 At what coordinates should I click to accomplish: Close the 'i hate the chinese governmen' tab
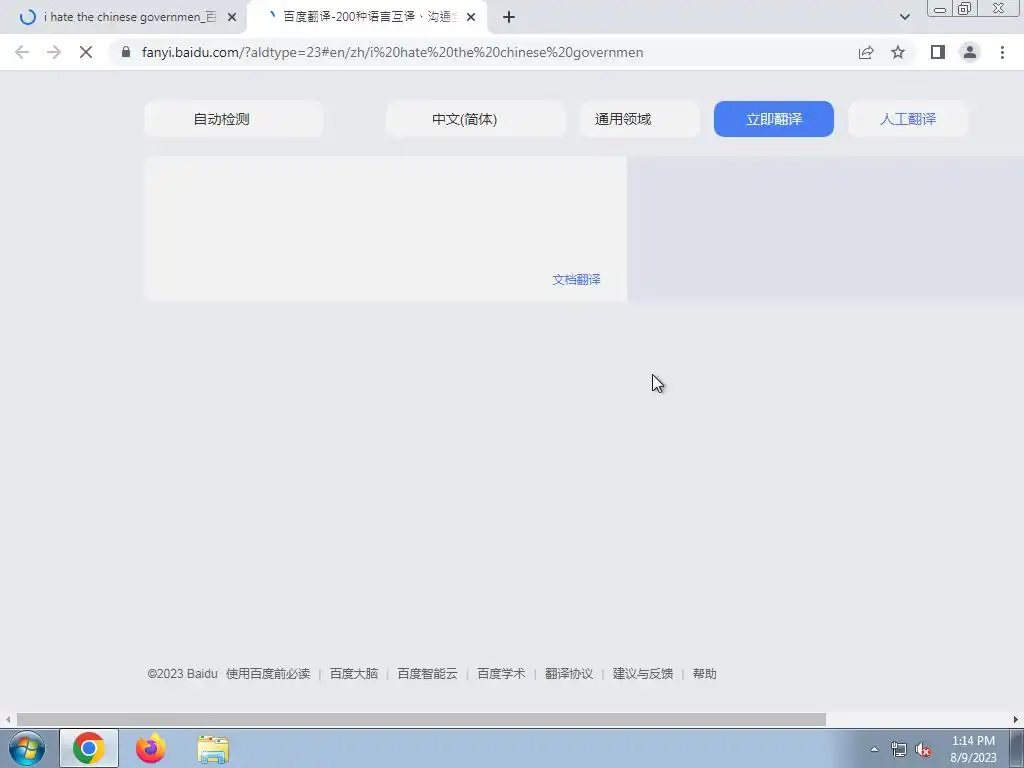tap(232, 17)
